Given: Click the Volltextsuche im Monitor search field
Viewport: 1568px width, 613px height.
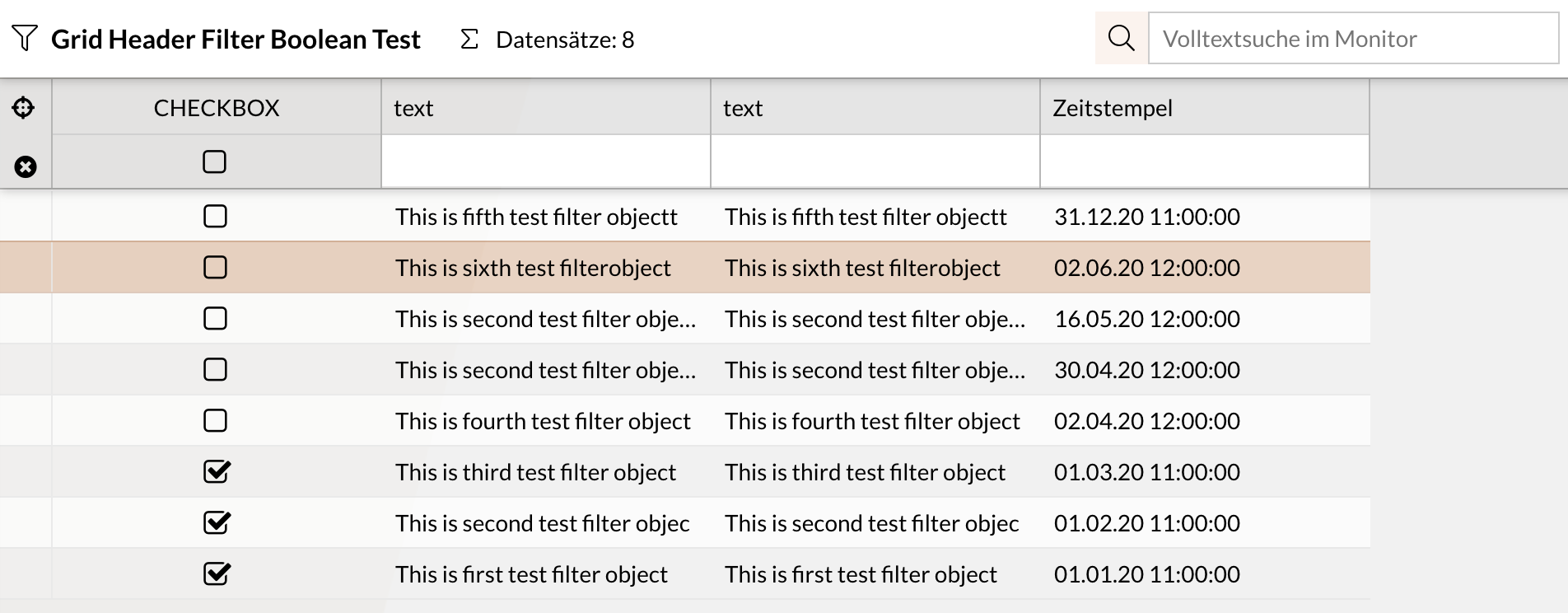Looking at the screenshot, I should pyautogui.click(x=1352, y=39).
